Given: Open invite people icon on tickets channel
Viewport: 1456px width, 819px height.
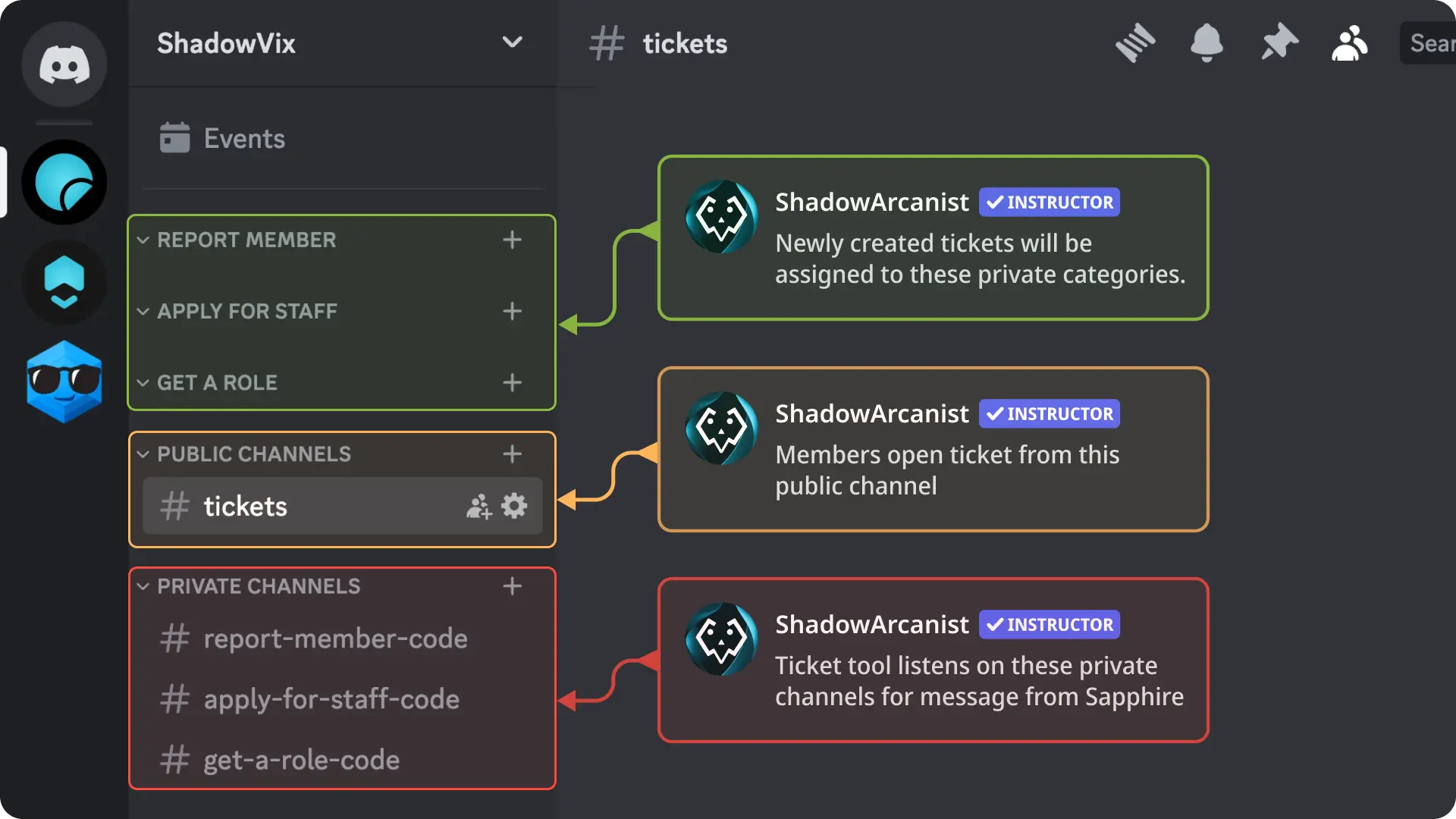Looking at the screenshot, I should (x=479, y=506).
